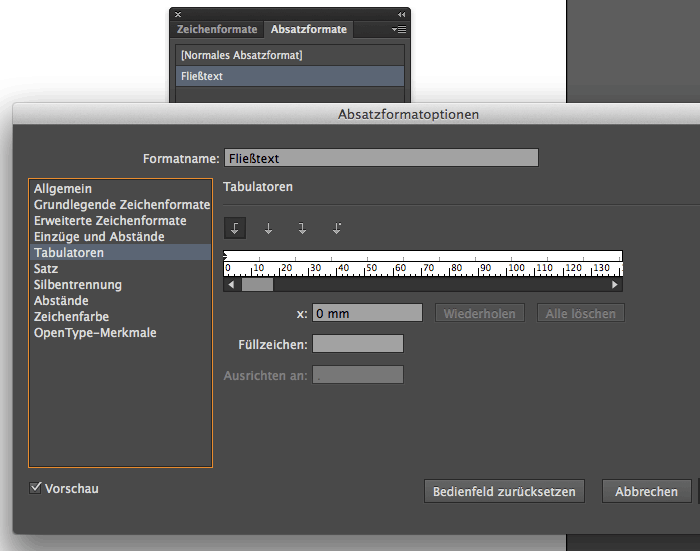This screenshot has width=700, height=551.
Task: Click the tab ruler scrollbar thumb
Action: pos(257,284)
